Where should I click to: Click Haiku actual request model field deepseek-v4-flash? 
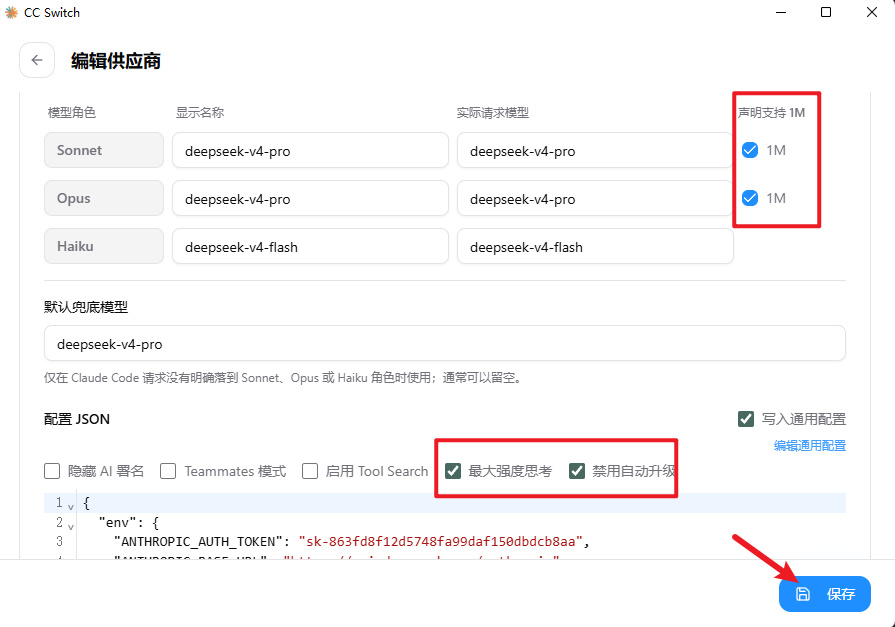(x=595, y=247)
